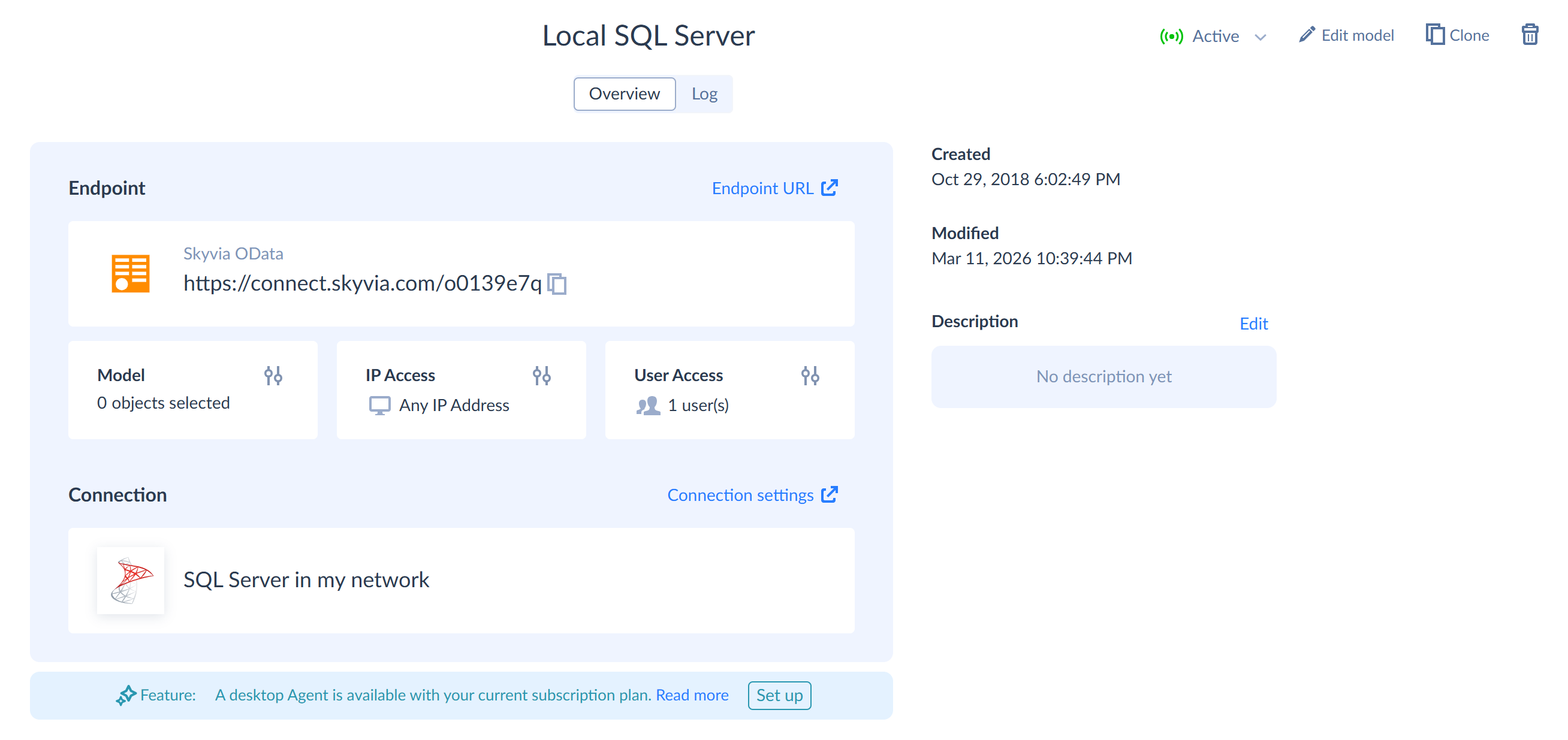Click the green Active status indicator

click(1172, 36)
